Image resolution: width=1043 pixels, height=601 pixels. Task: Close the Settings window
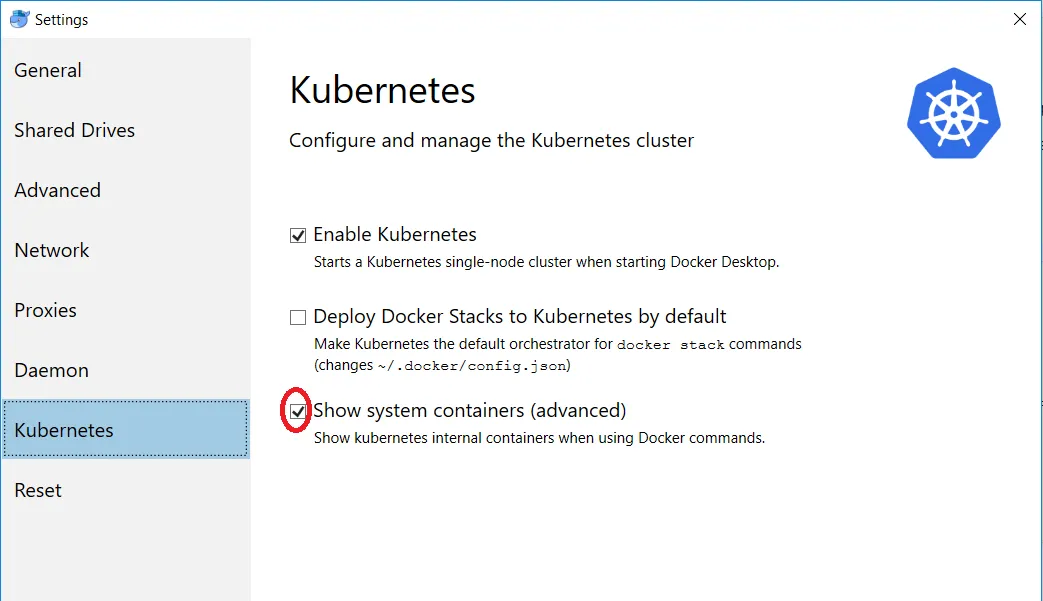1019,19
